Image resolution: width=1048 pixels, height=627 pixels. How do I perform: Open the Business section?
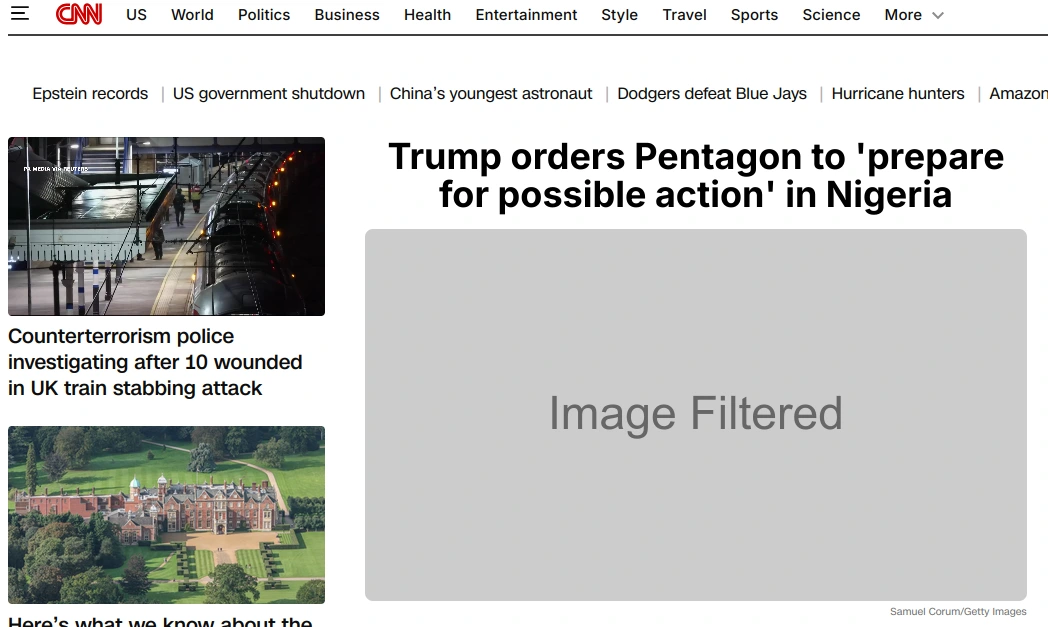(346, 15)
